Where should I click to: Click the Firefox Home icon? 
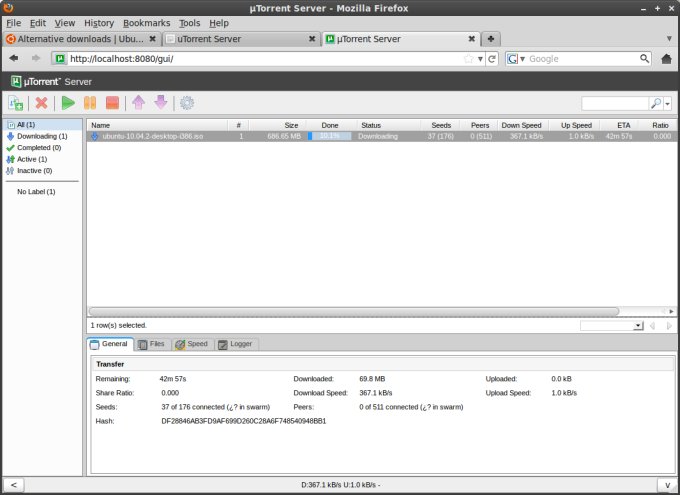tap(667, 59)
